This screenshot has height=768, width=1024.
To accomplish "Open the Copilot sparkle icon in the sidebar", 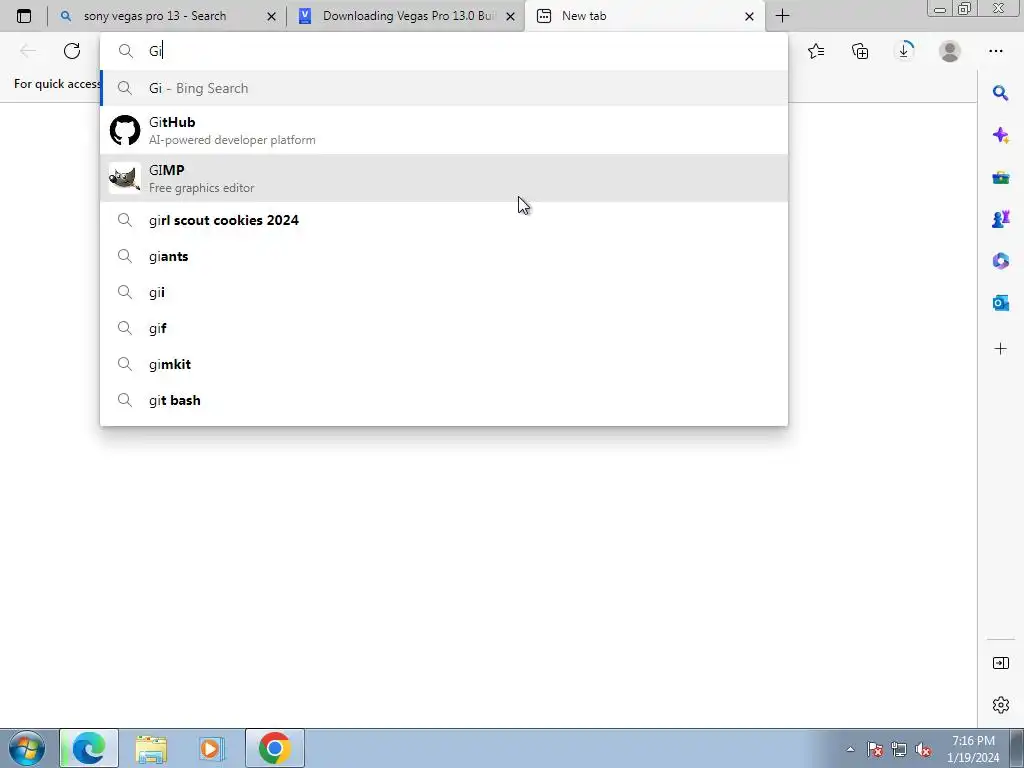I will click(1000, 135).
